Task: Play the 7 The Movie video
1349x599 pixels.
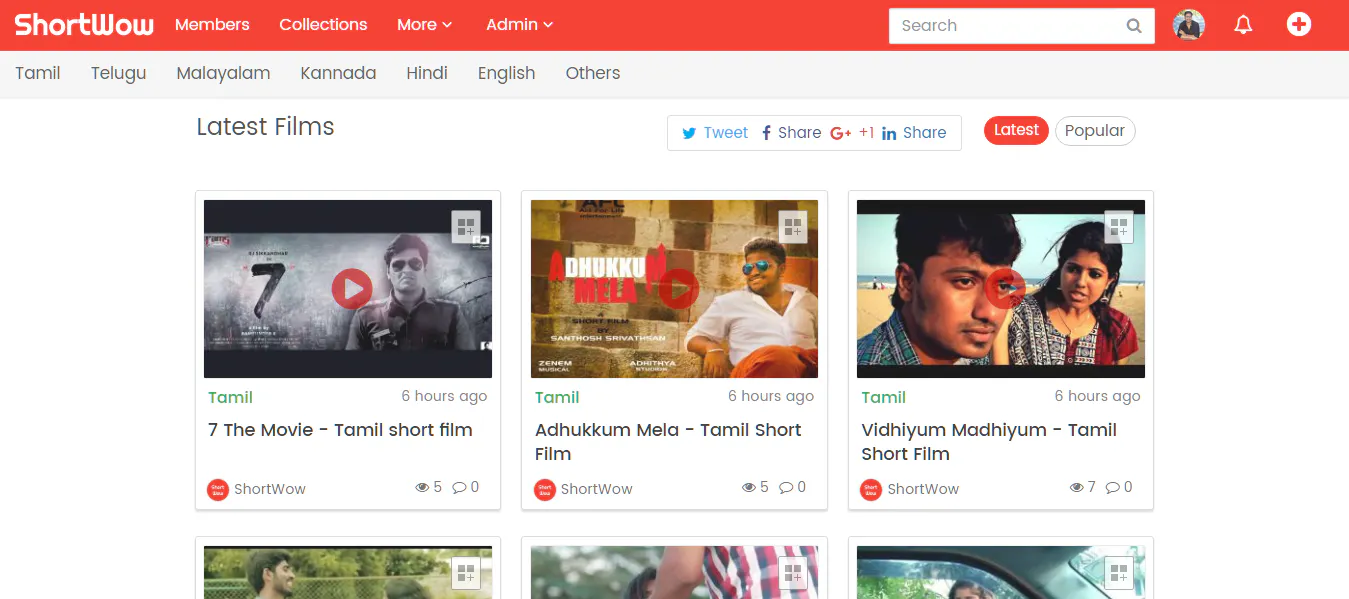Action: click(x=352, y=289)
